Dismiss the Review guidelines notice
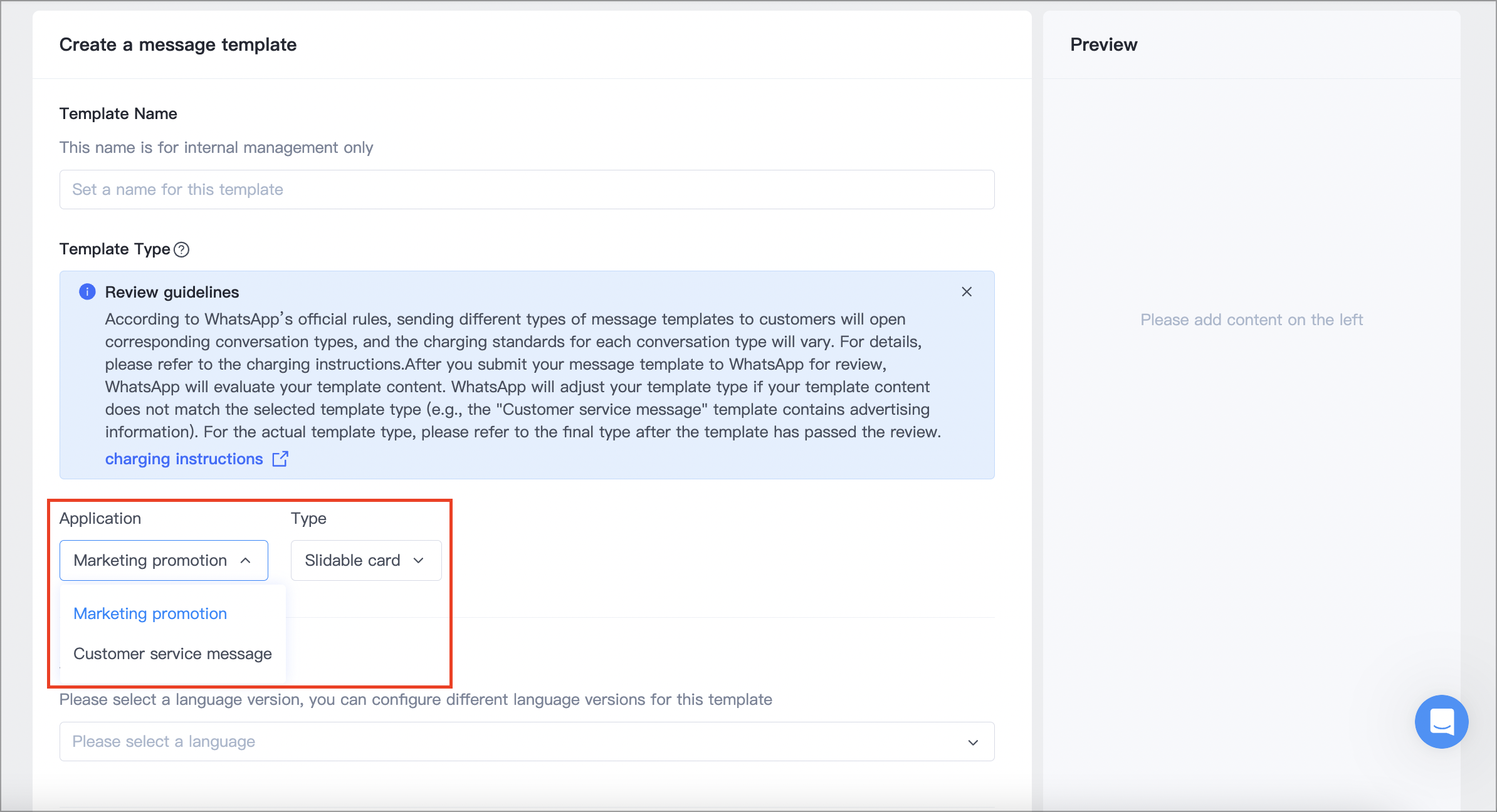1497x812 pixels. click(x=967, y=292)
